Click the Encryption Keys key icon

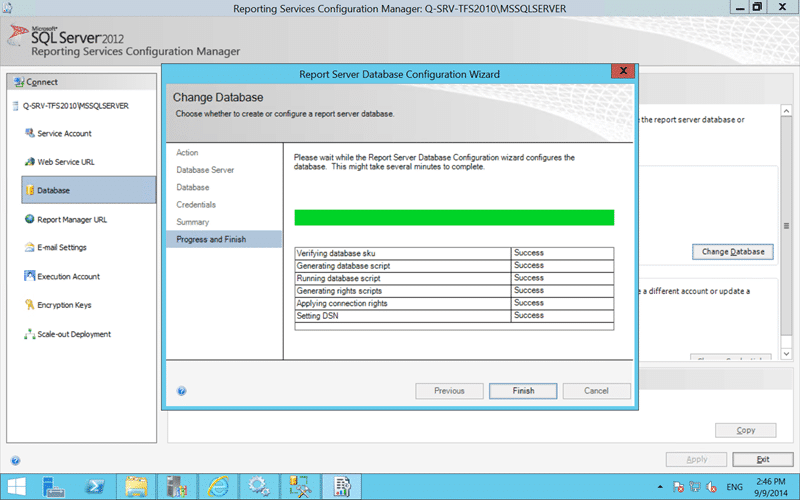pos(30,305)
